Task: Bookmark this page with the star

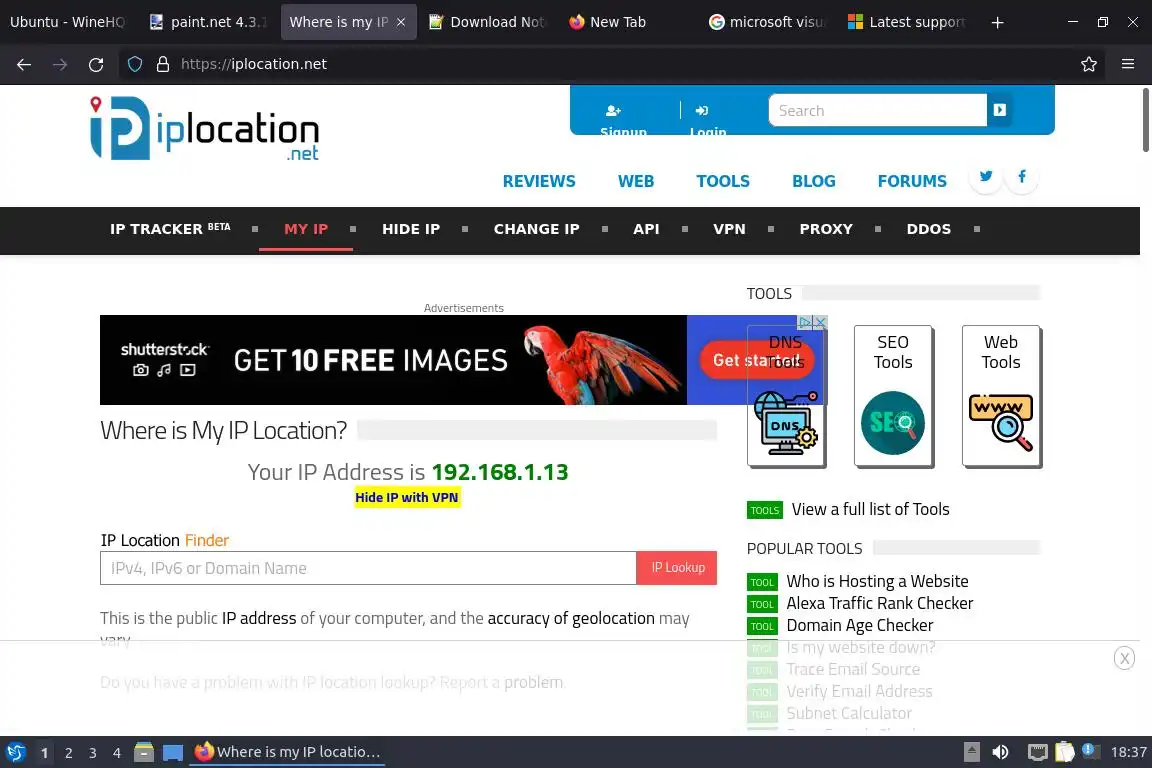Action: 1089,65
